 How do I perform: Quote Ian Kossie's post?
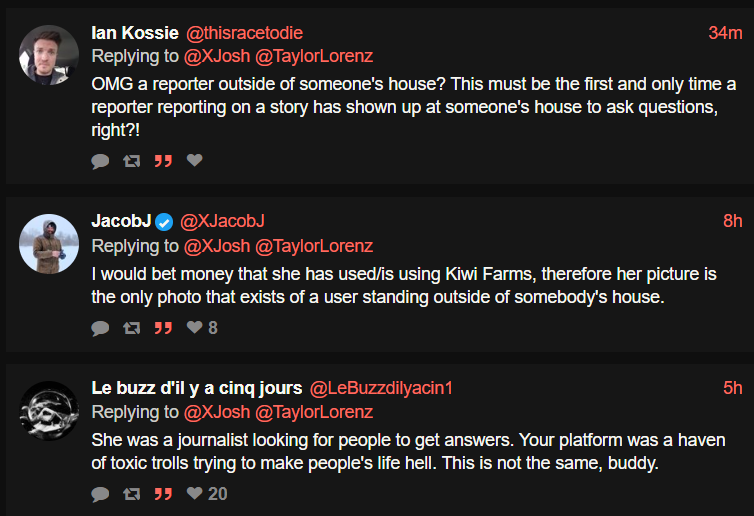click(x=163, y=161)
